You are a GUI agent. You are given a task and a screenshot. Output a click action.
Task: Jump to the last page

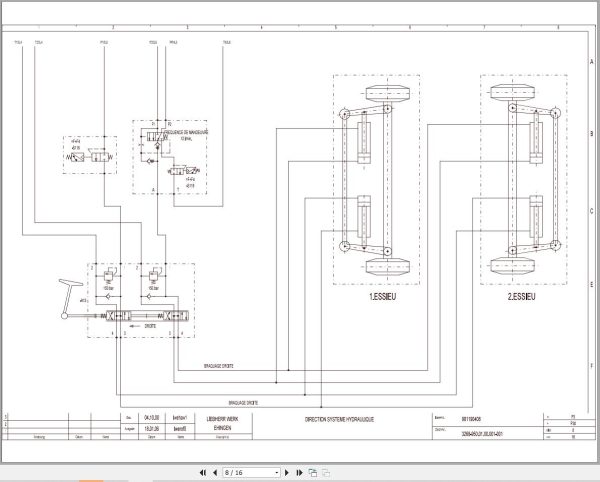tap(299, 473)
